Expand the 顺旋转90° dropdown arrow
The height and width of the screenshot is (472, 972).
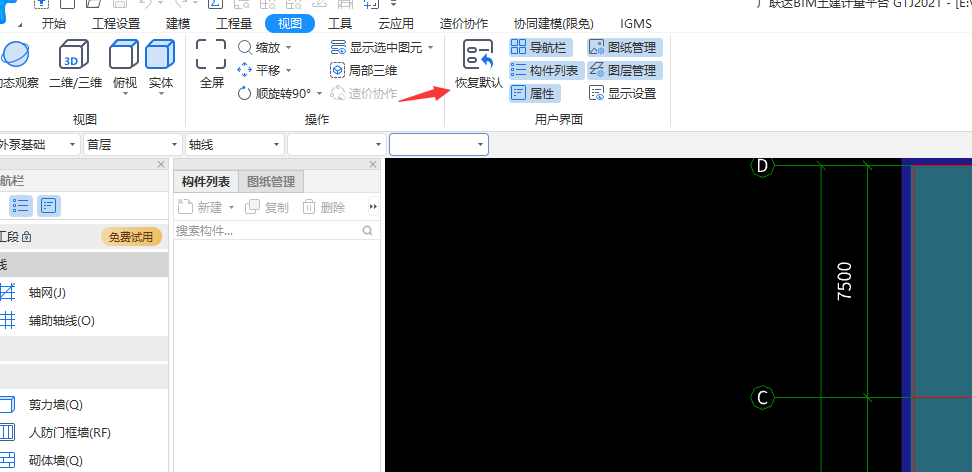pos(319,94)
